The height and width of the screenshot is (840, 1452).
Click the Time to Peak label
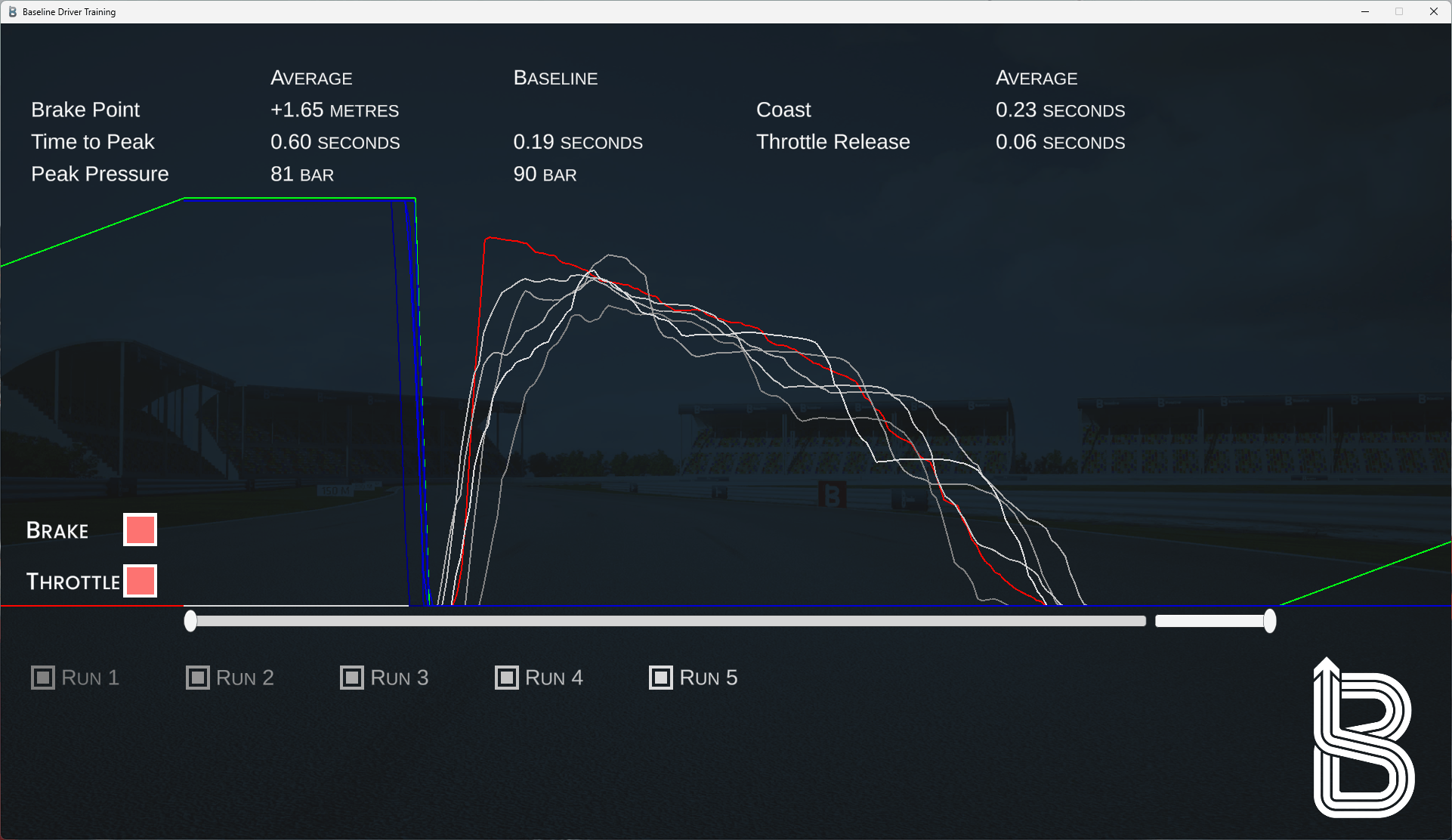(x=92, y=142)
